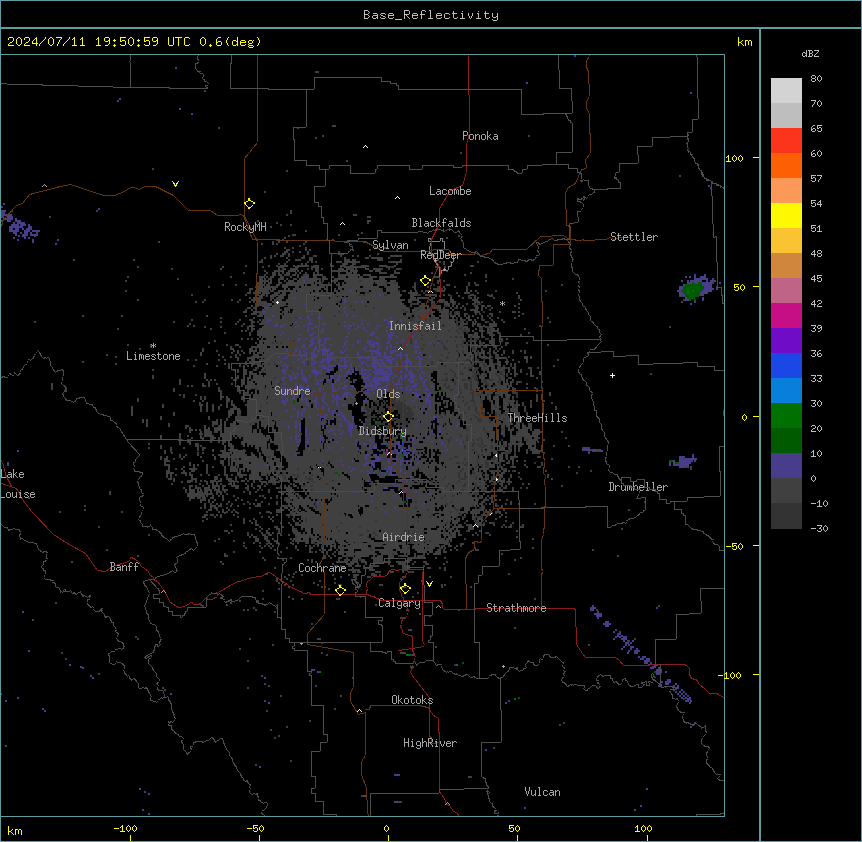Viewport: 862px width, 842px height.
Task: Click the Base_Reflectivity title
Action: coord(431,15)
